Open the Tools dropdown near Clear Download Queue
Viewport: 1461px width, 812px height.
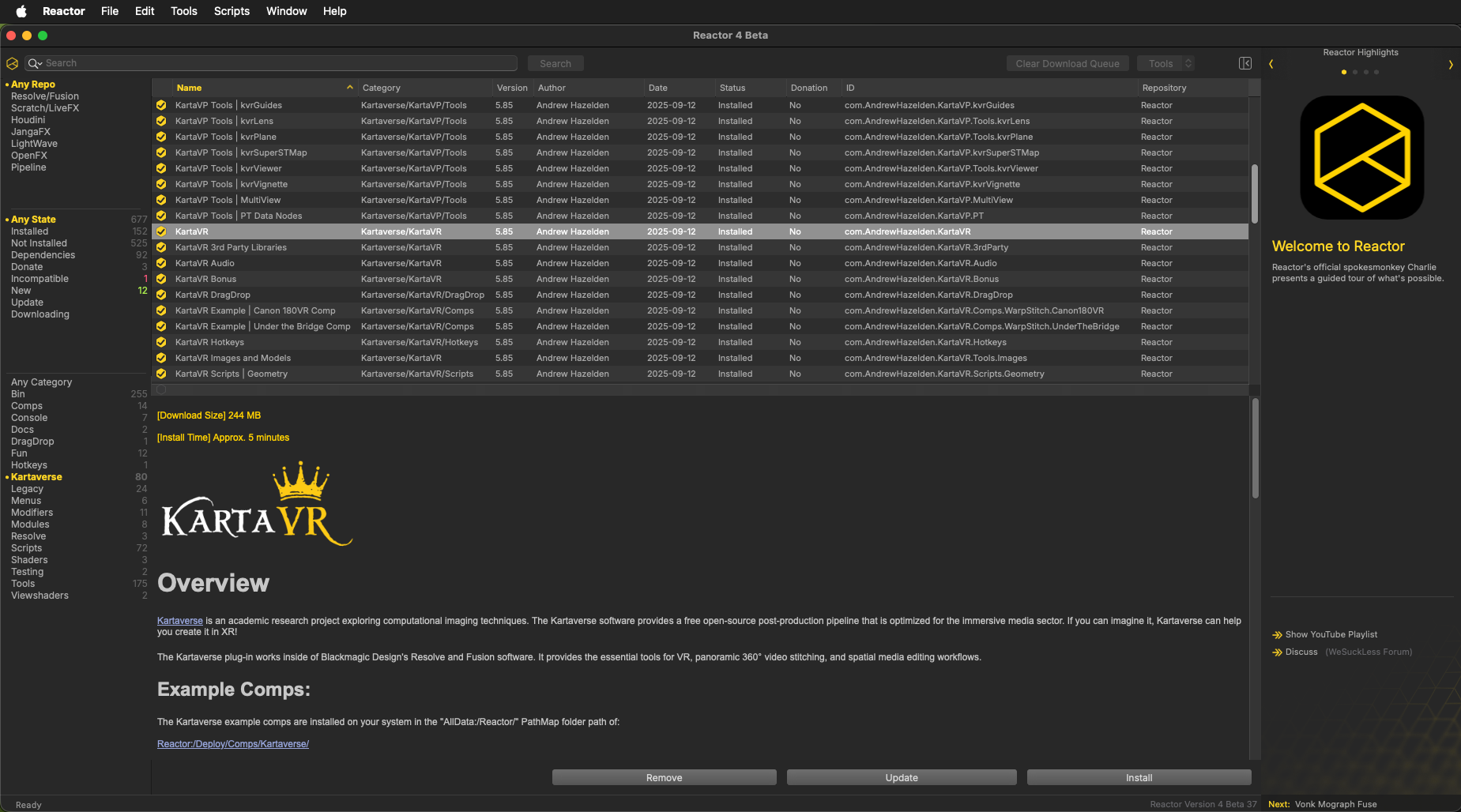1168,63
